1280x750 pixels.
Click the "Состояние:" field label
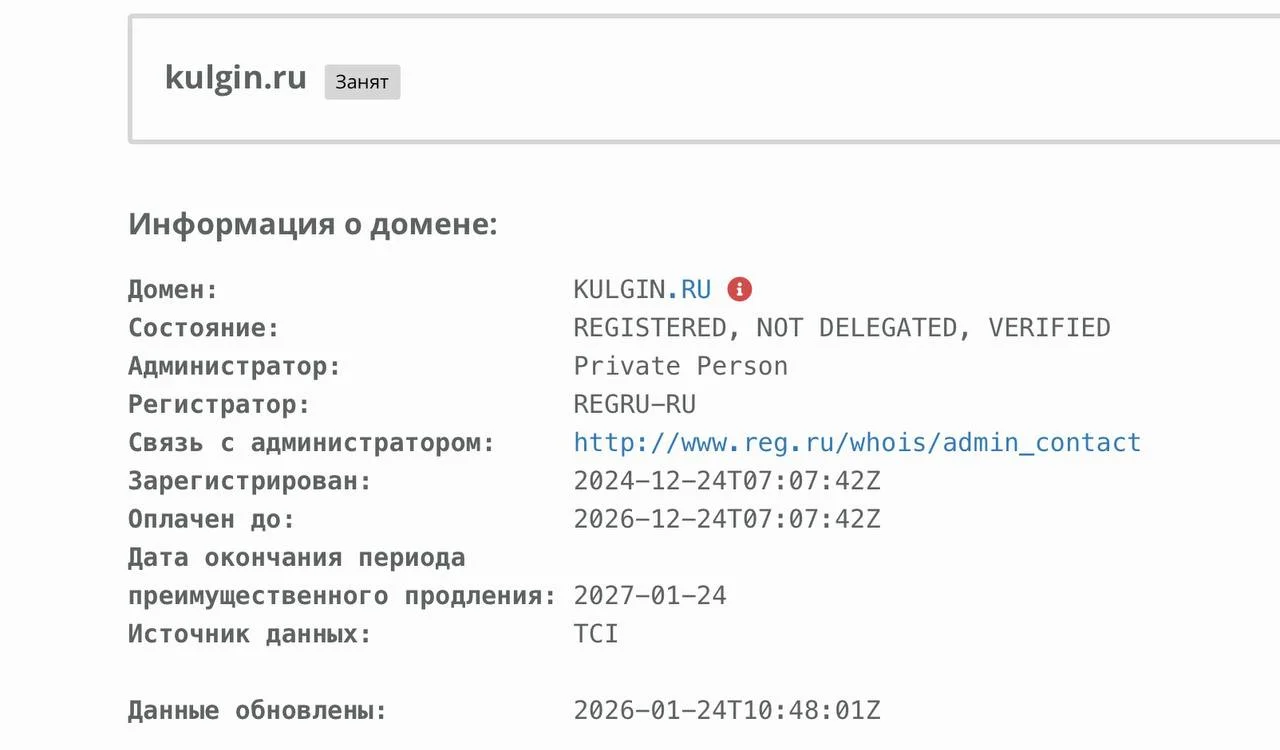(203, 328)
